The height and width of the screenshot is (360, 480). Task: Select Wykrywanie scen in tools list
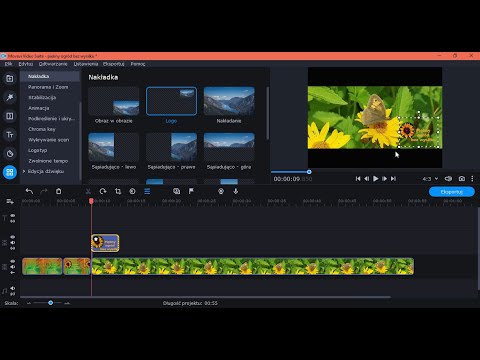click(50, 140)
